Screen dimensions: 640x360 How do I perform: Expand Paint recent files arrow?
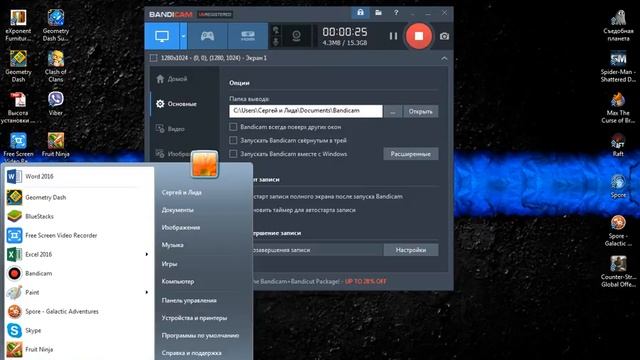pyautogui.click(x=147, y=292)
